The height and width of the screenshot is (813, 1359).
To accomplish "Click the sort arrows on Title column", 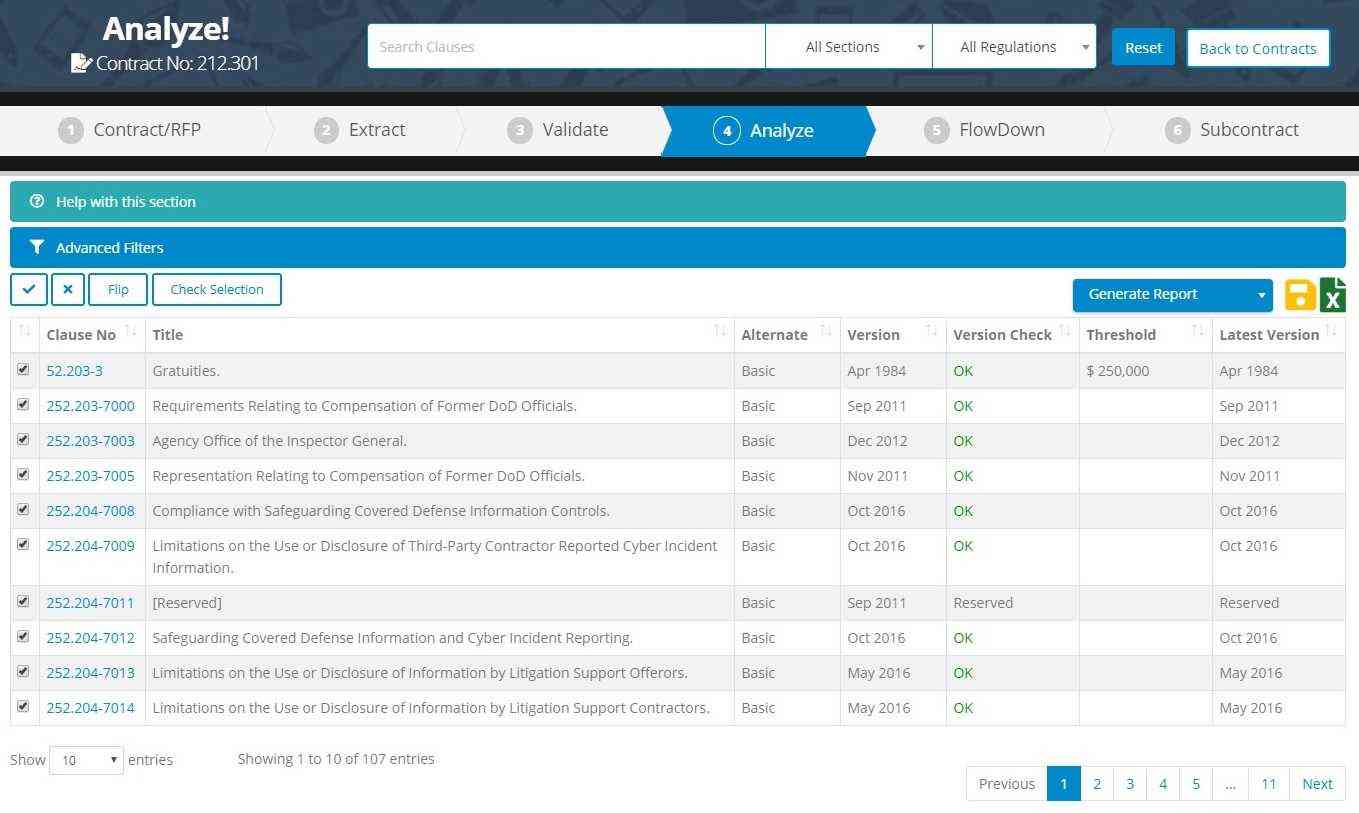I will 720,331.
